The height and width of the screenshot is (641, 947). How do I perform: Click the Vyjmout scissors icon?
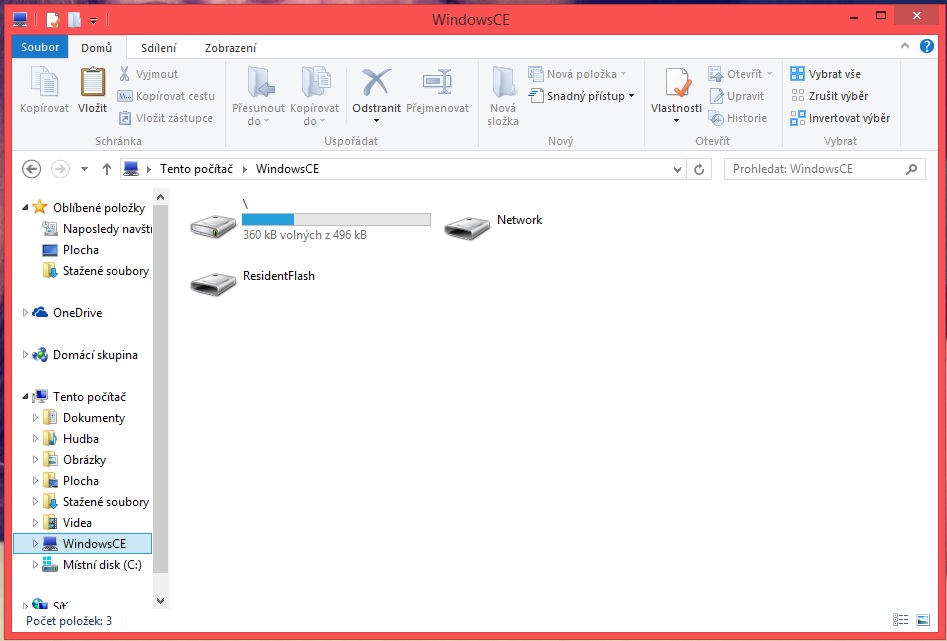(124, 74)
